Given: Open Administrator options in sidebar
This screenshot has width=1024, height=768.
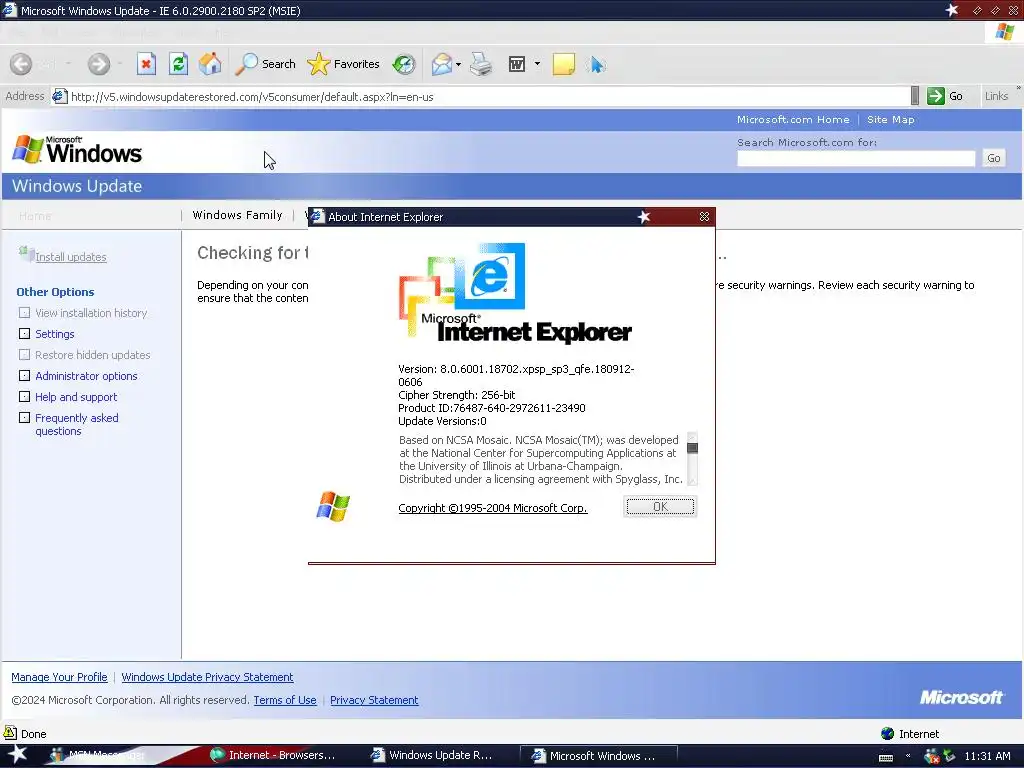Looking at the screenshot, I should pyautogui.click(x=86, y=376).
